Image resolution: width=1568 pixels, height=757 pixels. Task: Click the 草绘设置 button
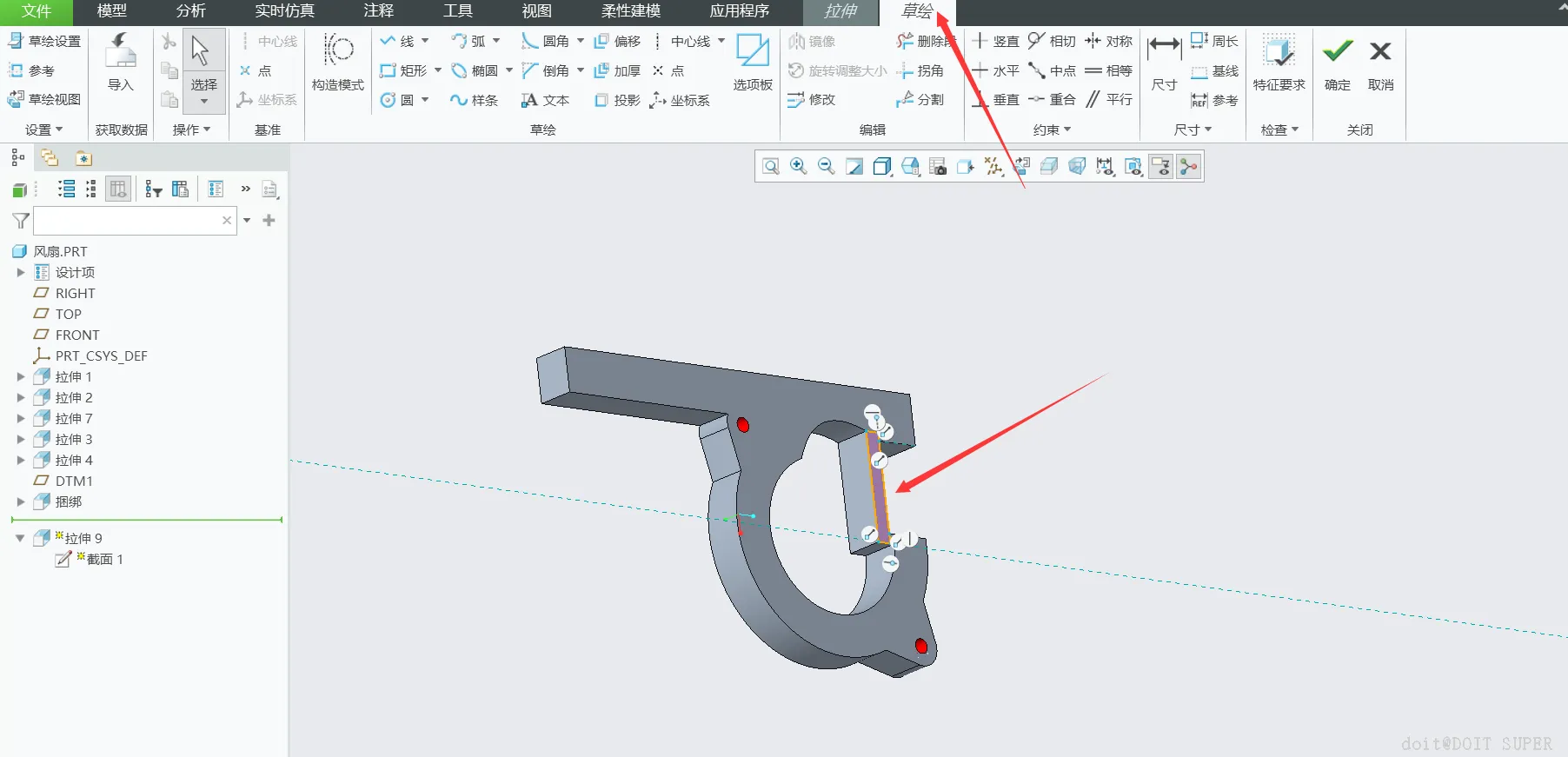pos(44,41)
